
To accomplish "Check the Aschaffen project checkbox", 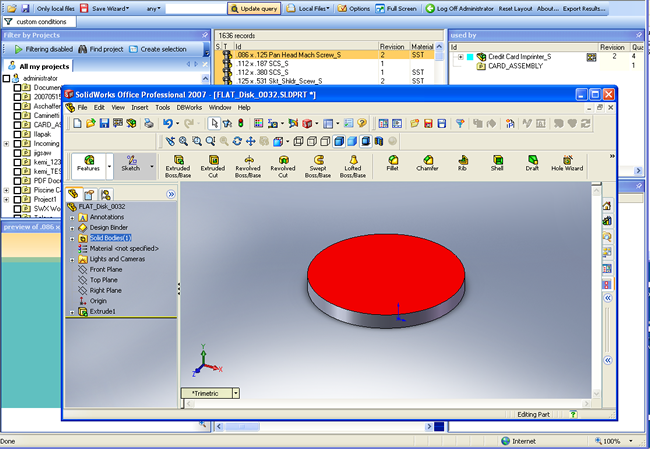I will [x=17, y=107].
